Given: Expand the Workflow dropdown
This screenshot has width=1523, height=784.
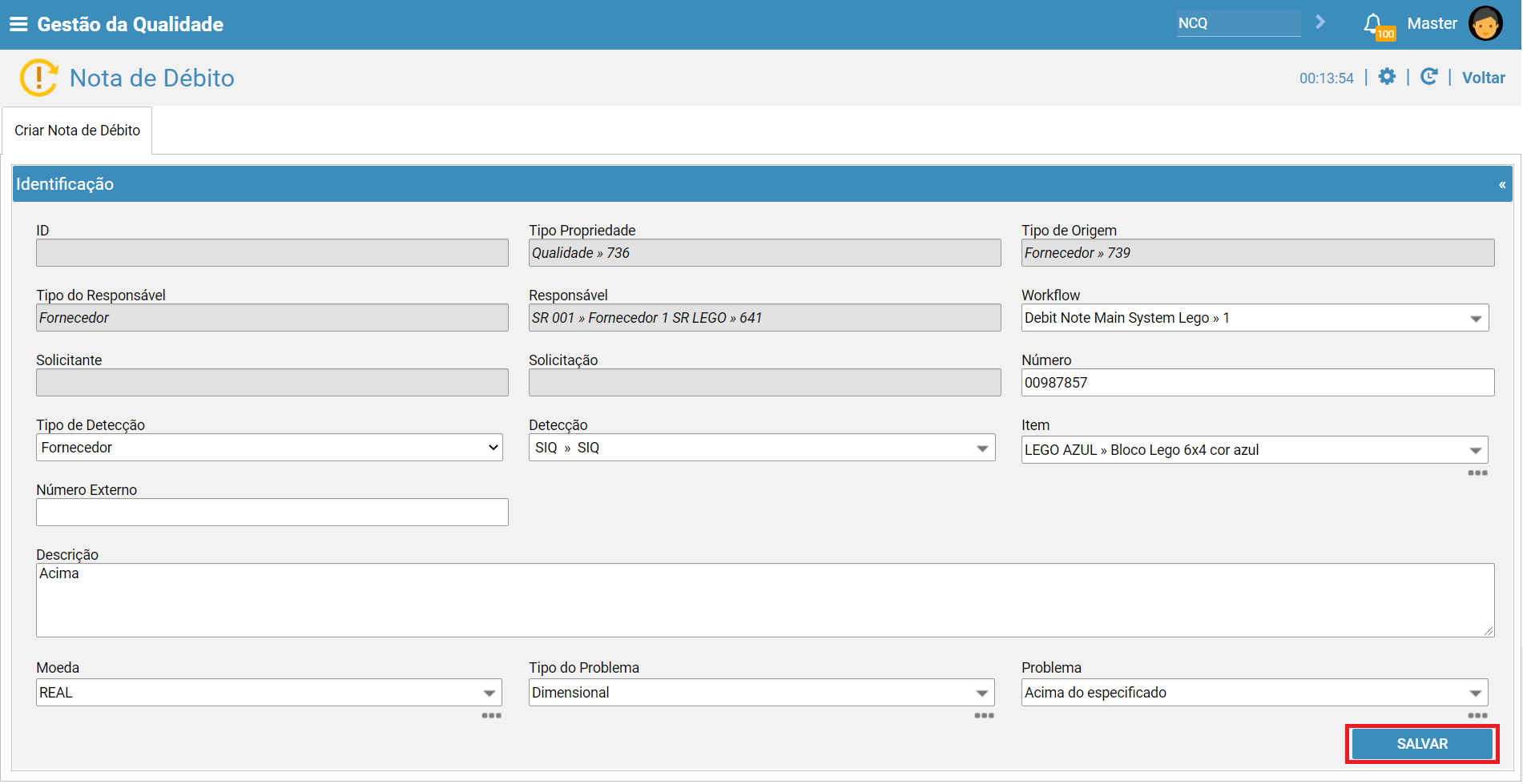Looking at the screenshot, I should [1475, 319].
